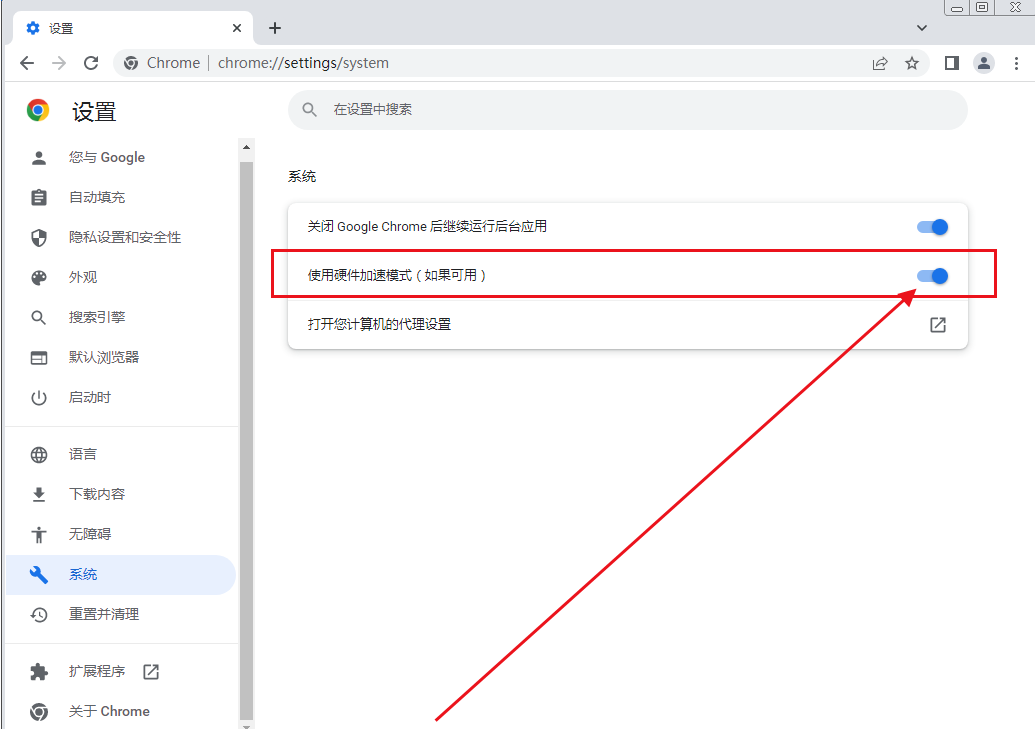The width and height of the screenshot is (1035, 729).
Task: Open the Chrome three-dot menu
Action: point(1016,63)
